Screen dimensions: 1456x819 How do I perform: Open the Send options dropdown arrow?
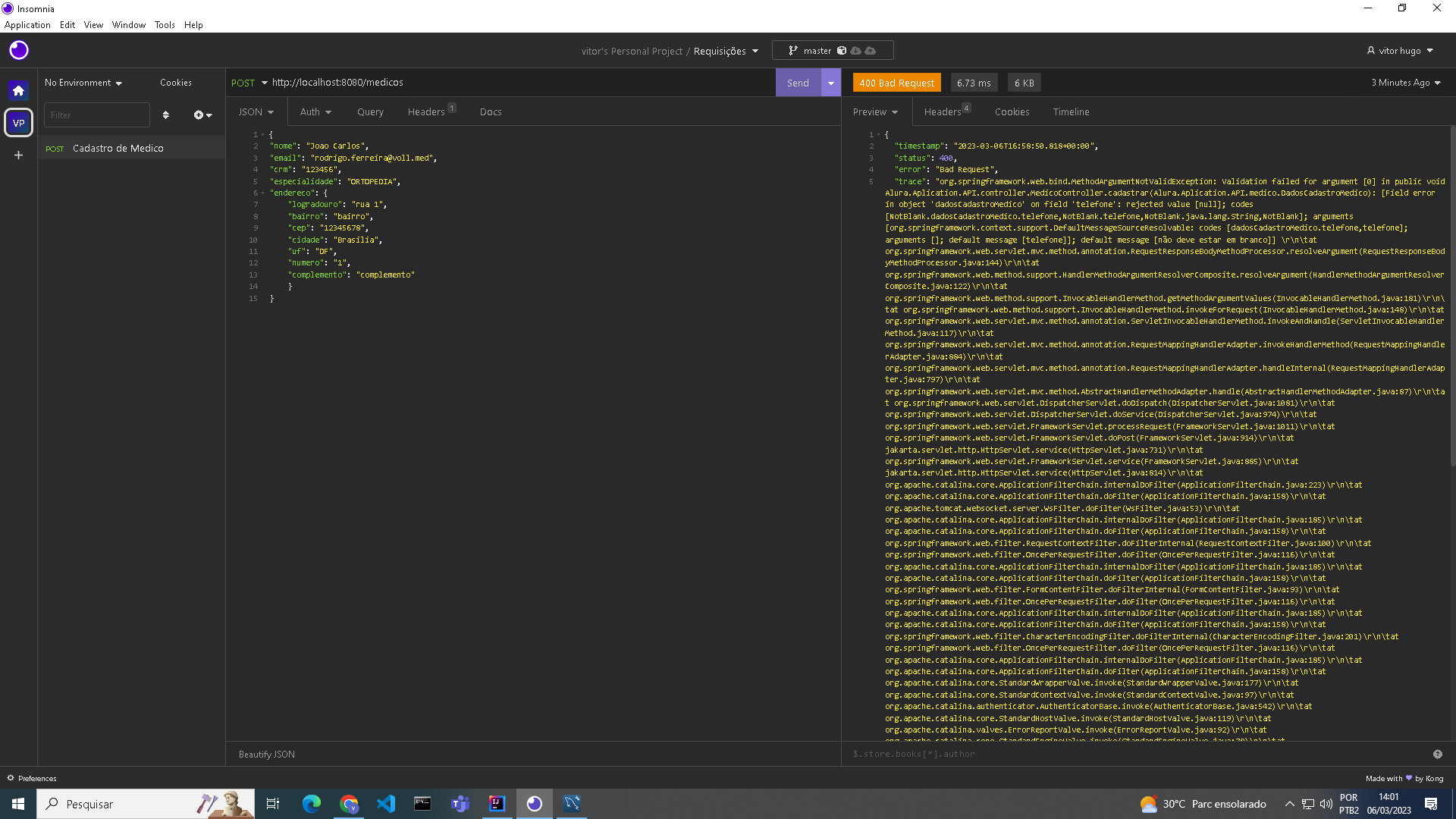coord(831,83)
